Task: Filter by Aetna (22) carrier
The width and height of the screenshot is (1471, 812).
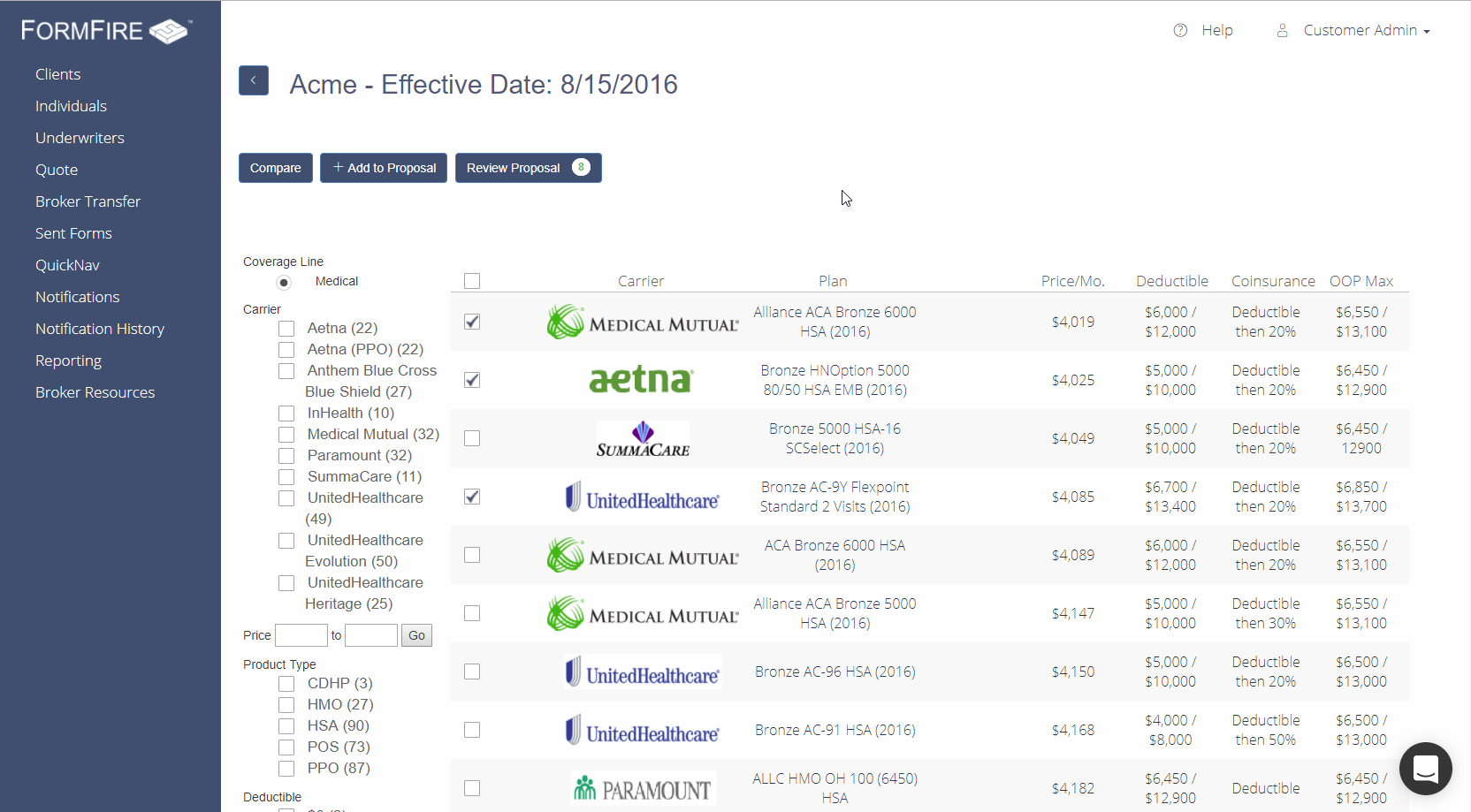Action: (286, 329)
